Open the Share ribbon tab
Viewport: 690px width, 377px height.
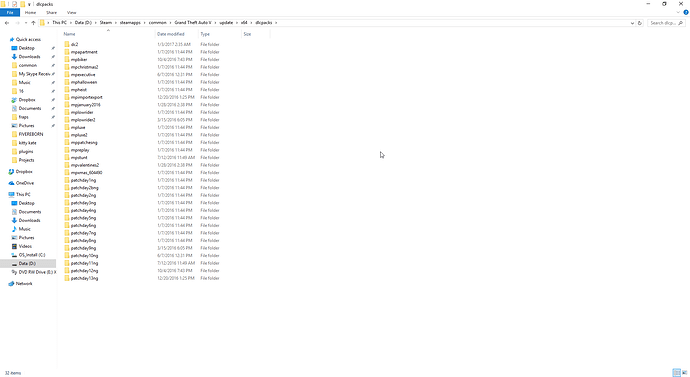click(x=51, y=12)
